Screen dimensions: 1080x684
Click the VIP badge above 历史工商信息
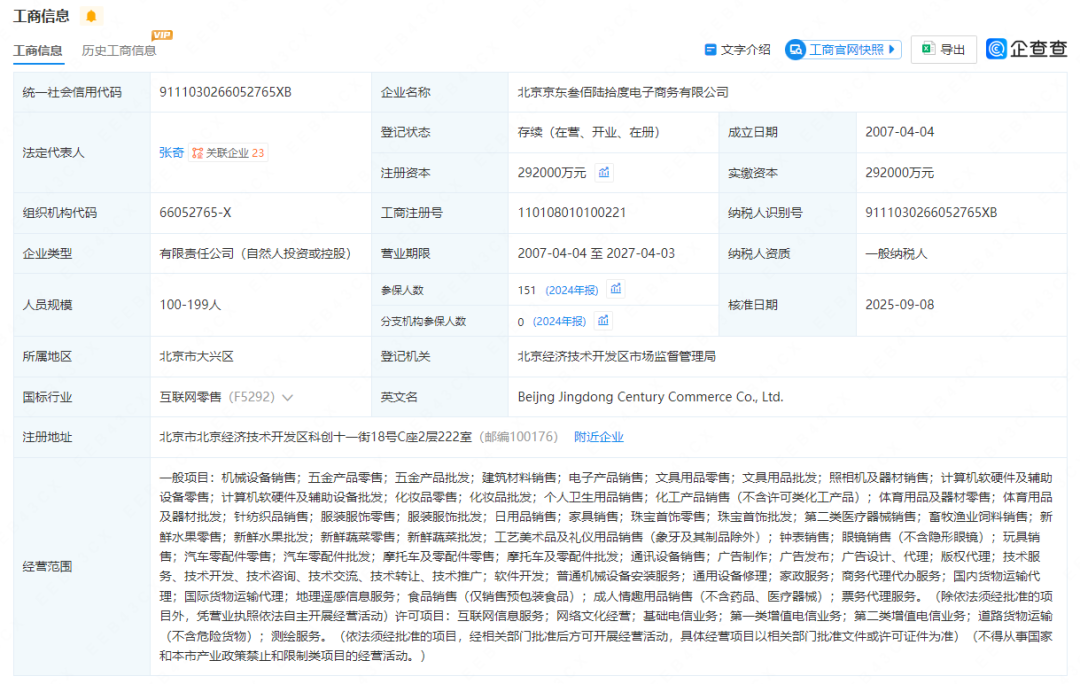(162, 35)
